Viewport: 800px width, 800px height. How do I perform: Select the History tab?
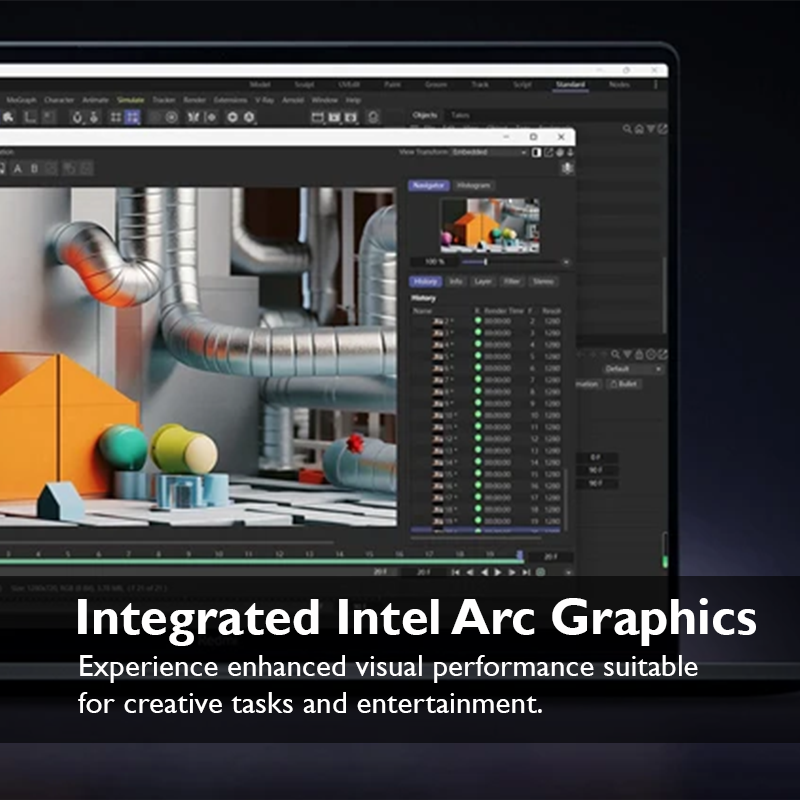coord(426,281)
